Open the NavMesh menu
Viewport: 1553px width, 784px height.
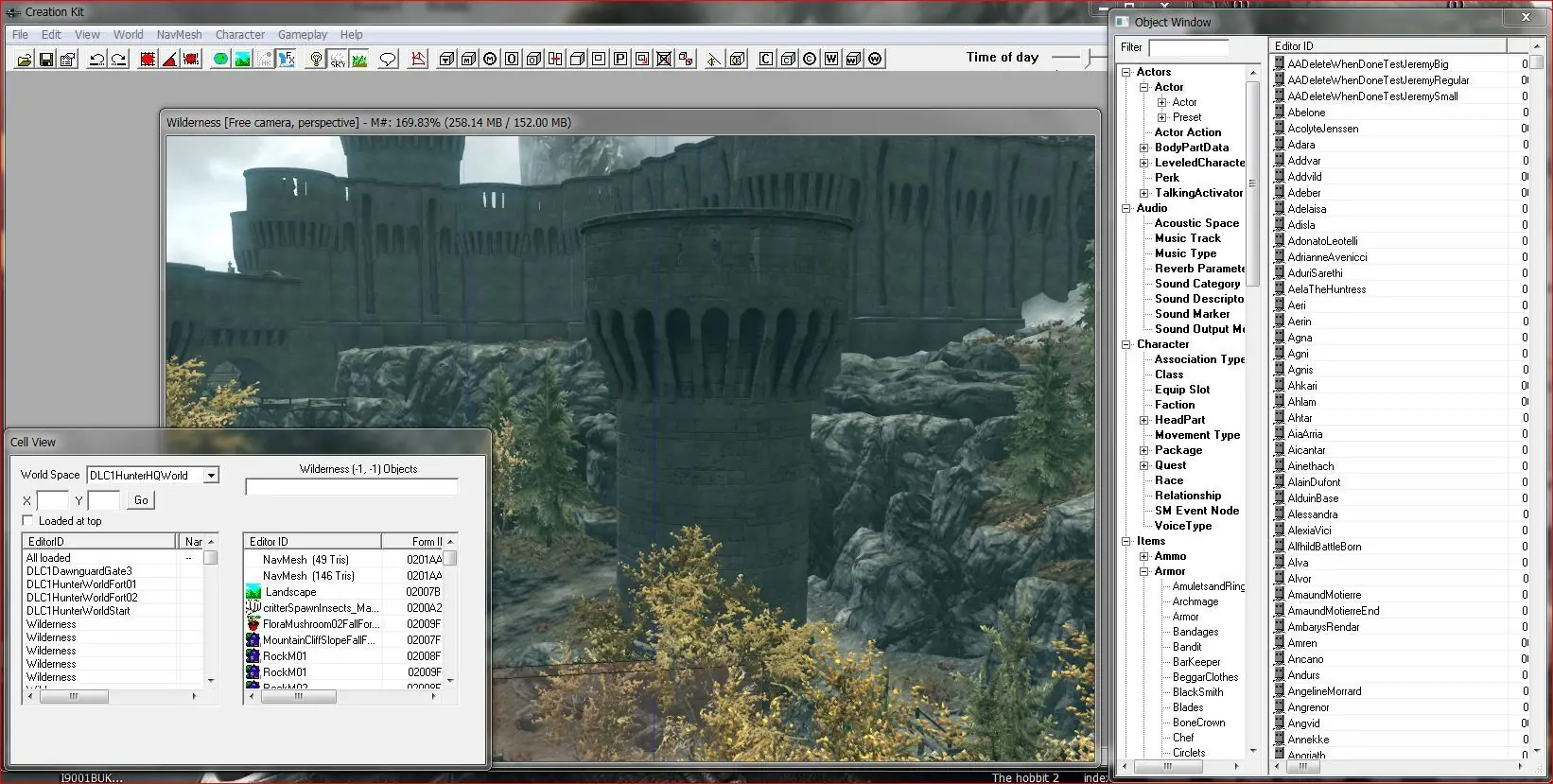[x=179, y=34]
